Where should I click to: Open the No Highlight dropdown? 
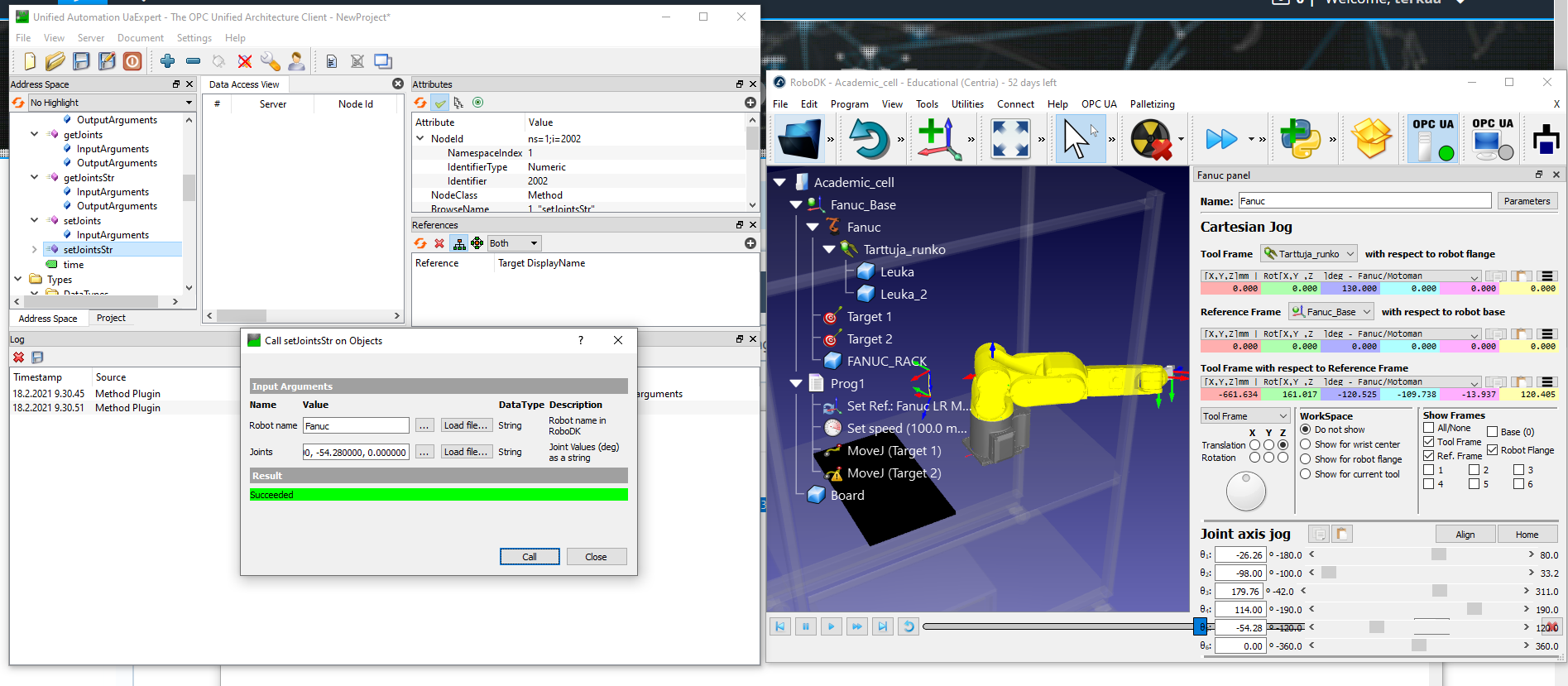(110, 103)
